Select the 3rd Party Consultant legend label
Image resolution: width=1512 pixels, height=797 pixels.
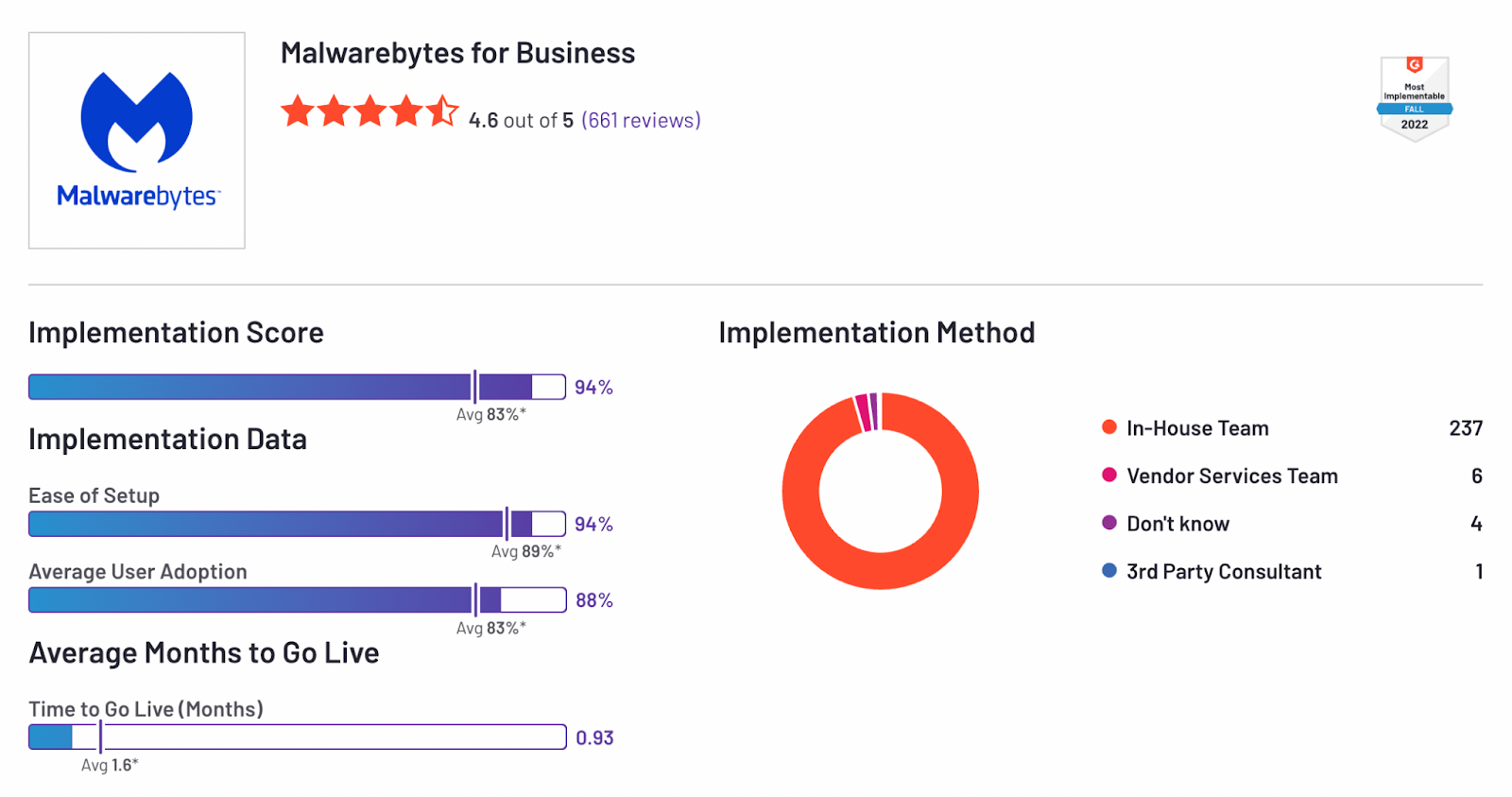tap(1224, 571)
